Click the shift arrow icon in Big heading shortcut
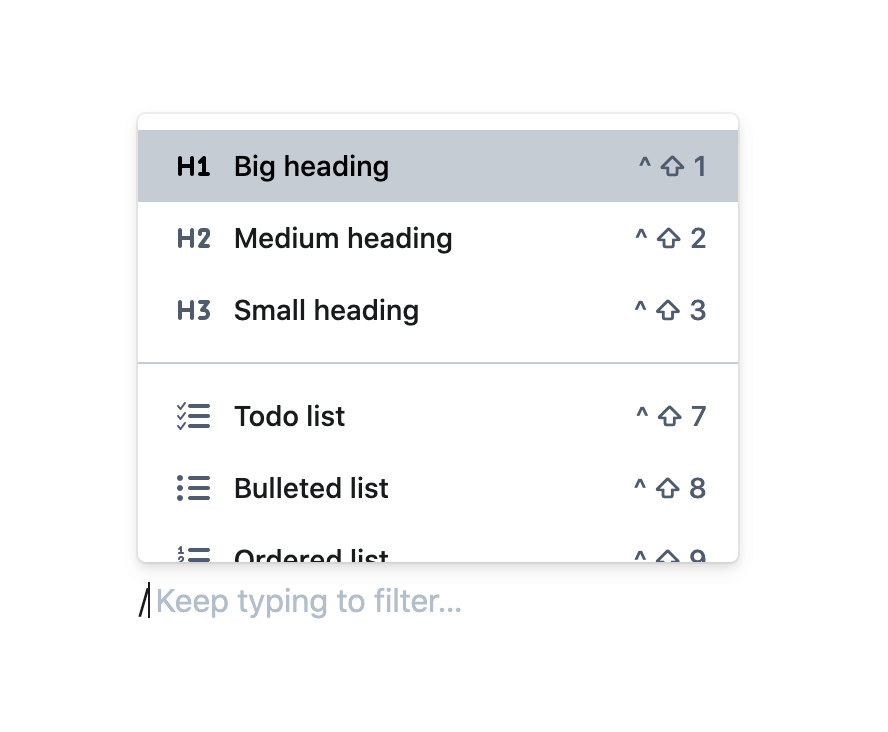The height and width of the screenshot is (732, 888). point(672,167)
